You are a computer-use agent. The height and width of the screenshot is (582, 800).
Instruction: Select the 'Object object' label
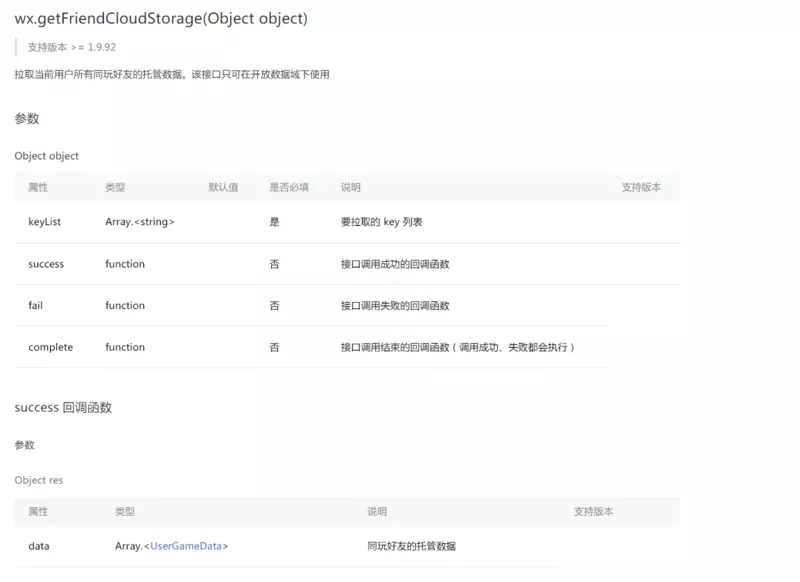click(46, 156)
